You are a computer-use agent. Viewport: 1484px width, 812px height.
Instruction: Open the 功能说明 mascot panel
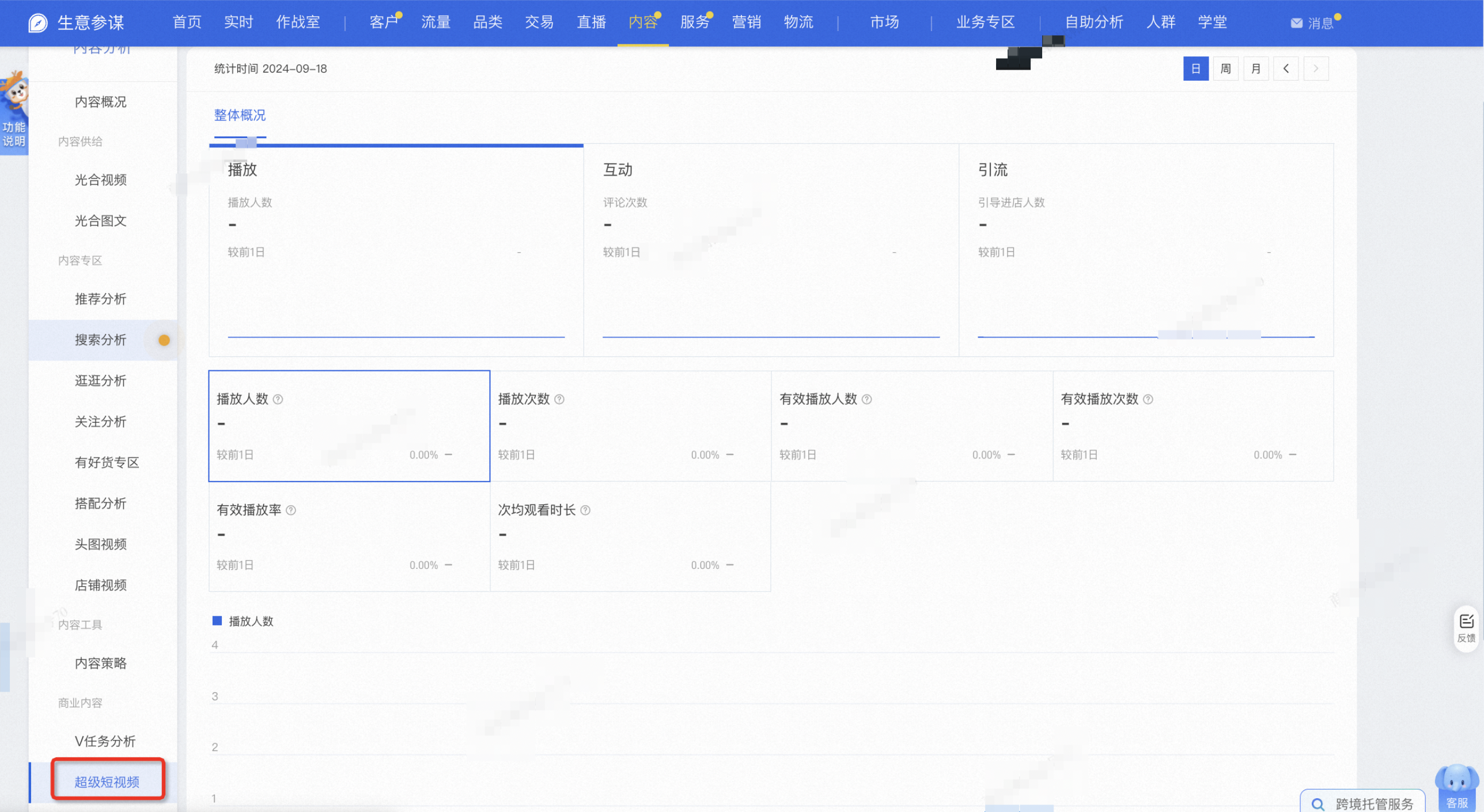click(14, 112)
